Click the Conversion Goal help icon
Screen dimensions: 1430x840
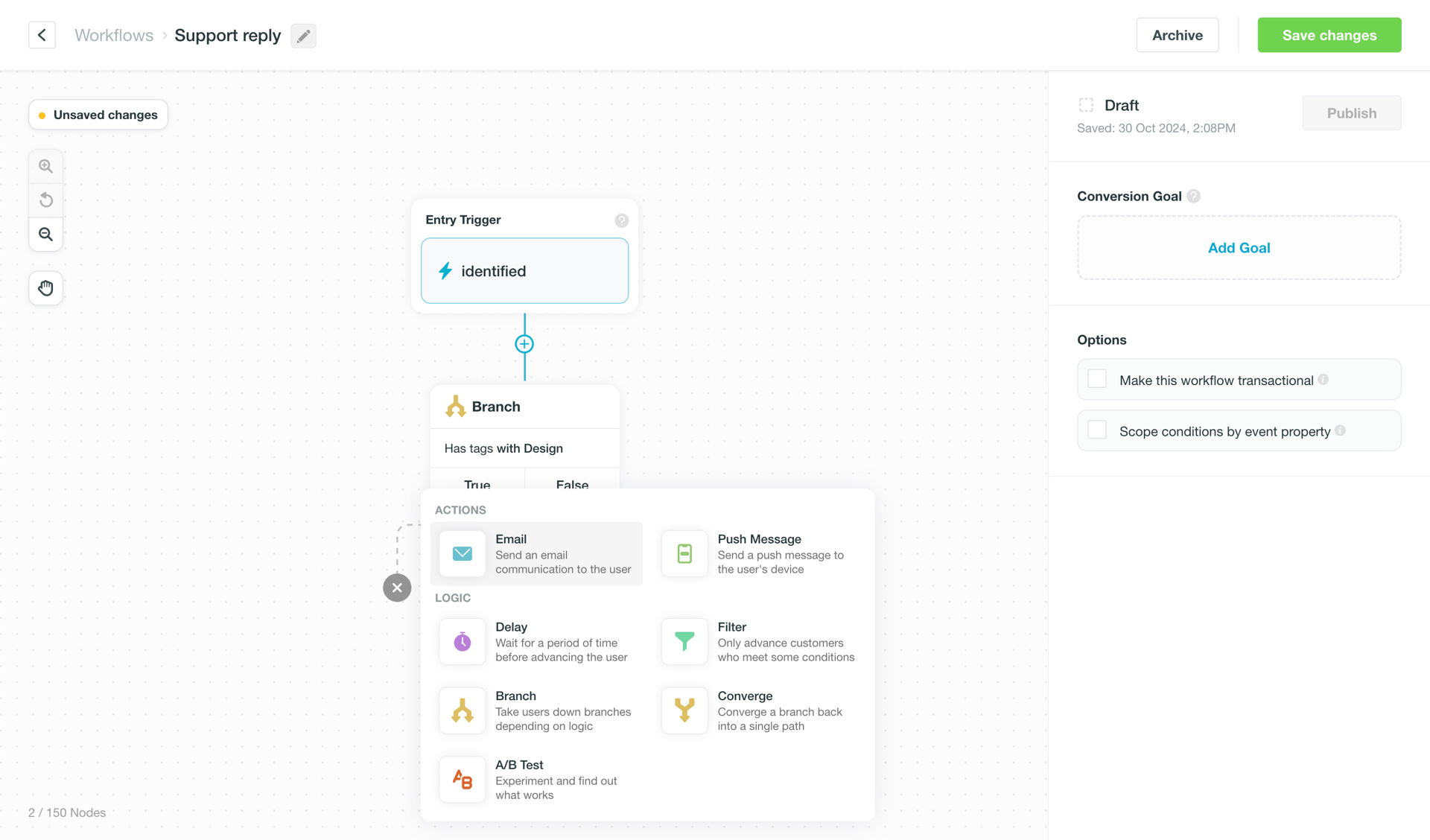click(1194, 196)
